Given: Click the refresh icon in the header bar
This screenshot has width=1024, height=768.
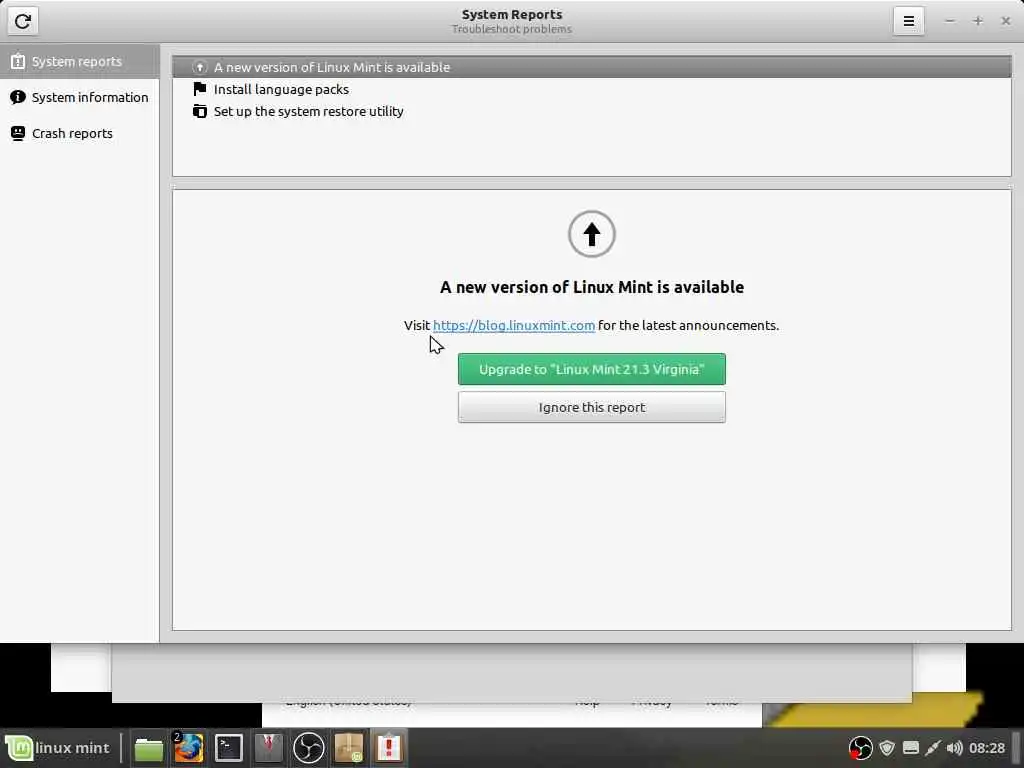Looking at the screenshot, I should [x=22, y=21].
